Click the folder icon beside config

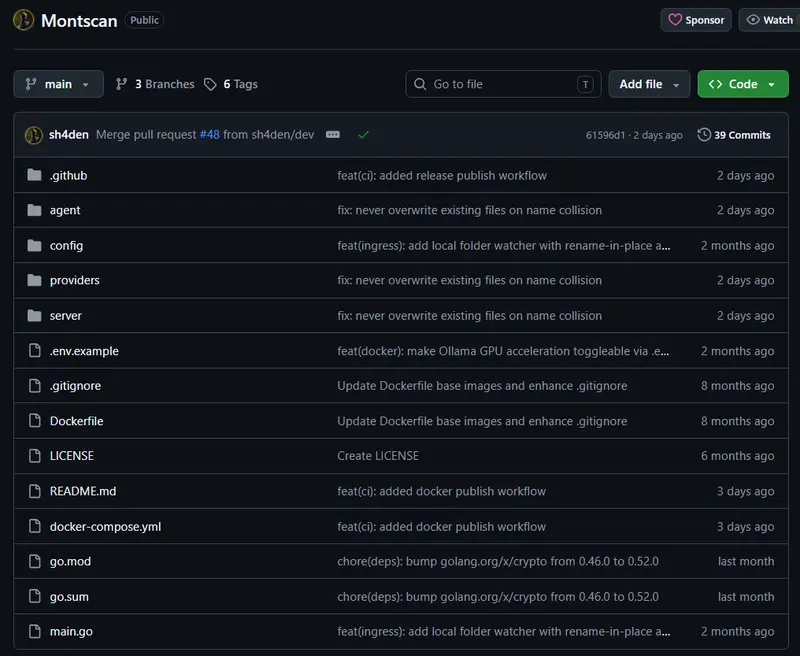[34, 246]
